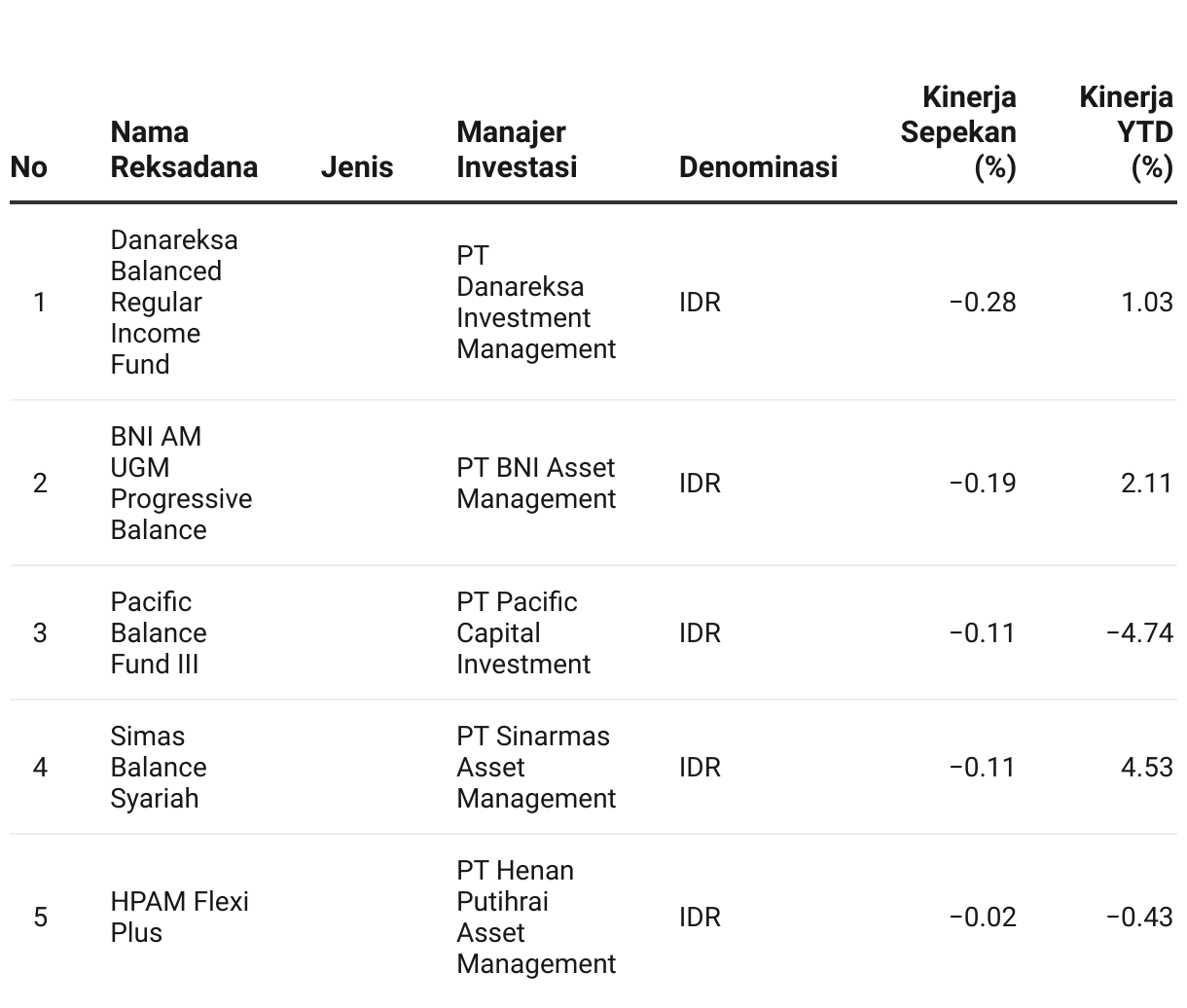This screenshot has width=1187, height=1008.
Task: Select PT Henan Putihrai Asset Management
Action: [535, 917]
